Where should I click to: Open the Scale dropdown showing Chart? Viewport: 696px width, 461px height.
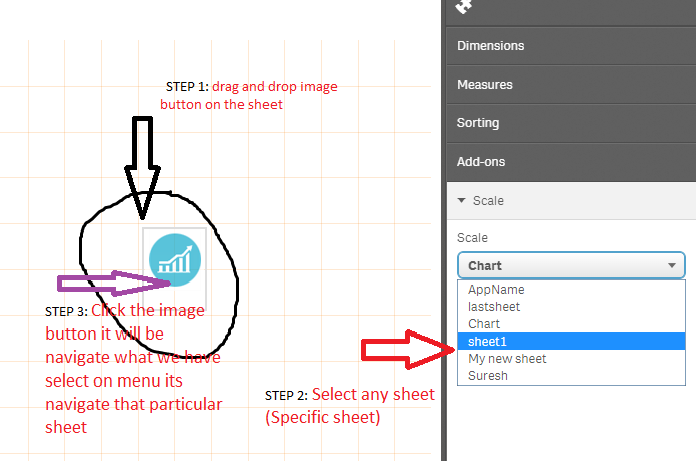[571, 265]
